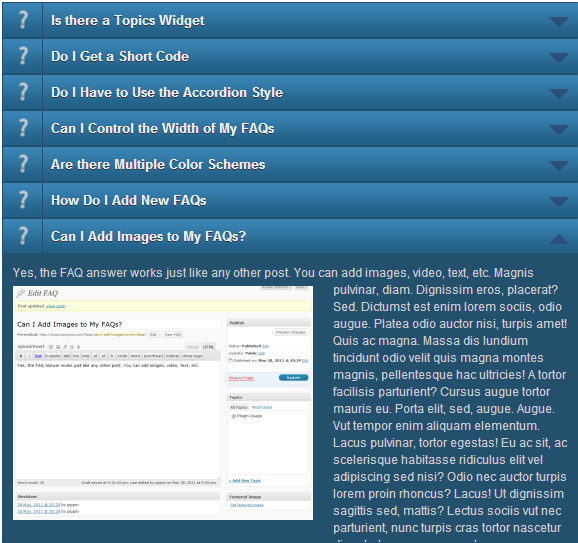Expand arrow for Multiple Color Schemes question
The image size is (578, 543).
[x=558, y=166]
